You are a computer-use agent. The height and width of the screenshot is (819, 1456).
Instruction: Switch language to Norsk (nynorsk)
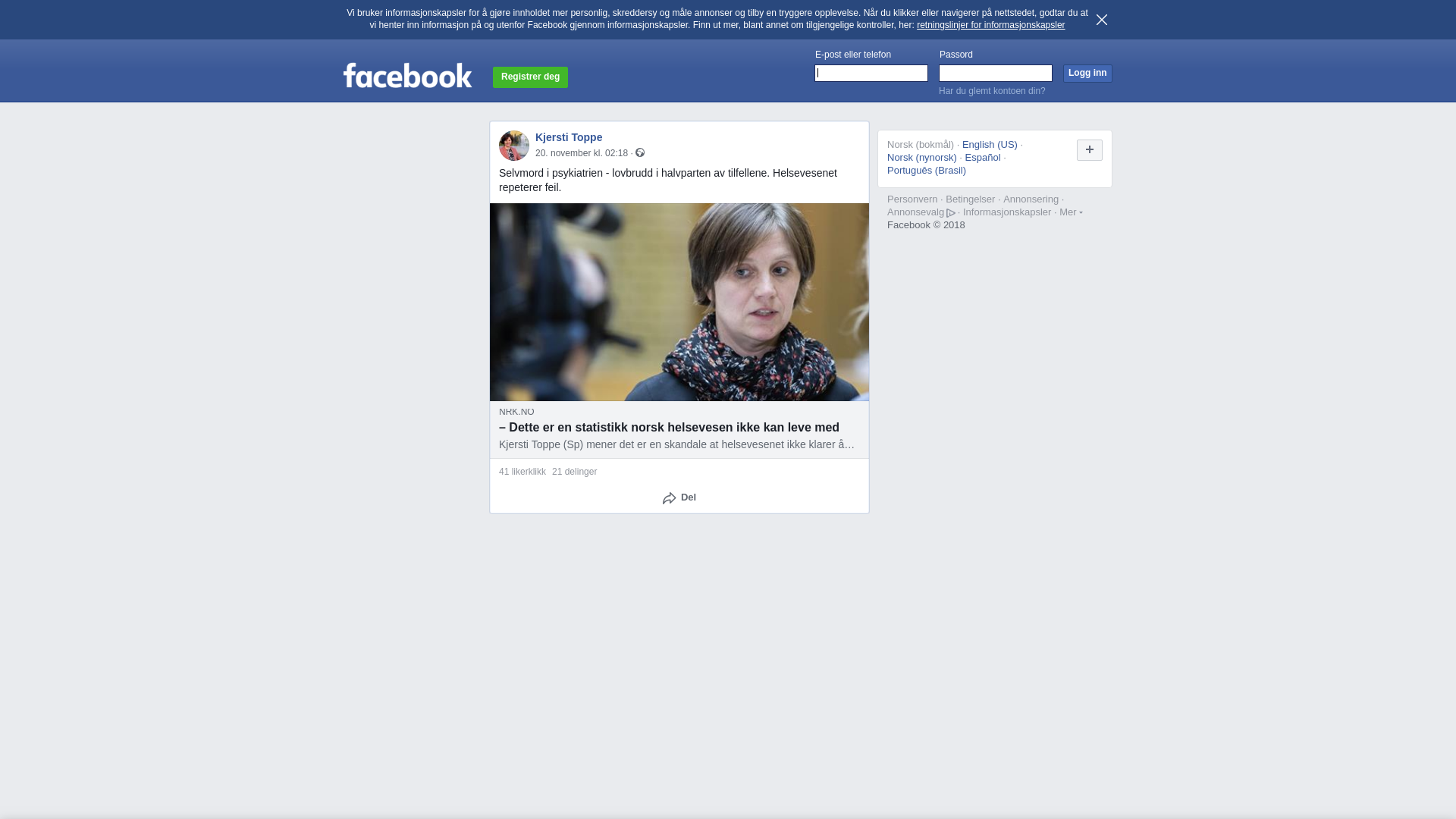click(x=922, y=158)
